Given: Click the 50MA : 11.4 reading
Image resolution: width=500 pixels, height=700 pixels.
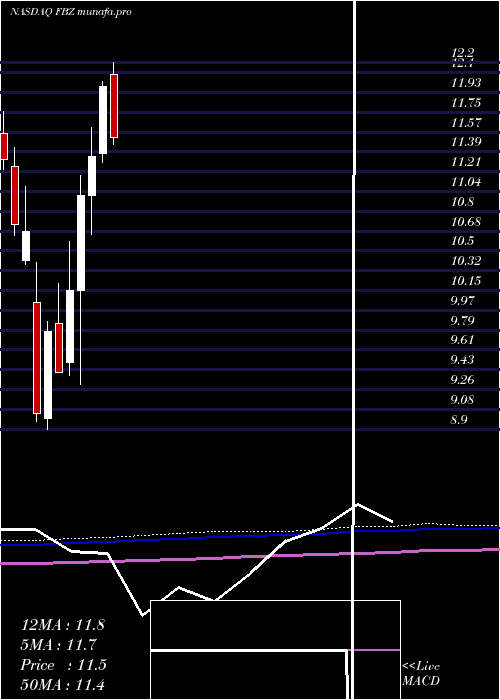Looking at the screenshot, I should [x=62, y=684].
